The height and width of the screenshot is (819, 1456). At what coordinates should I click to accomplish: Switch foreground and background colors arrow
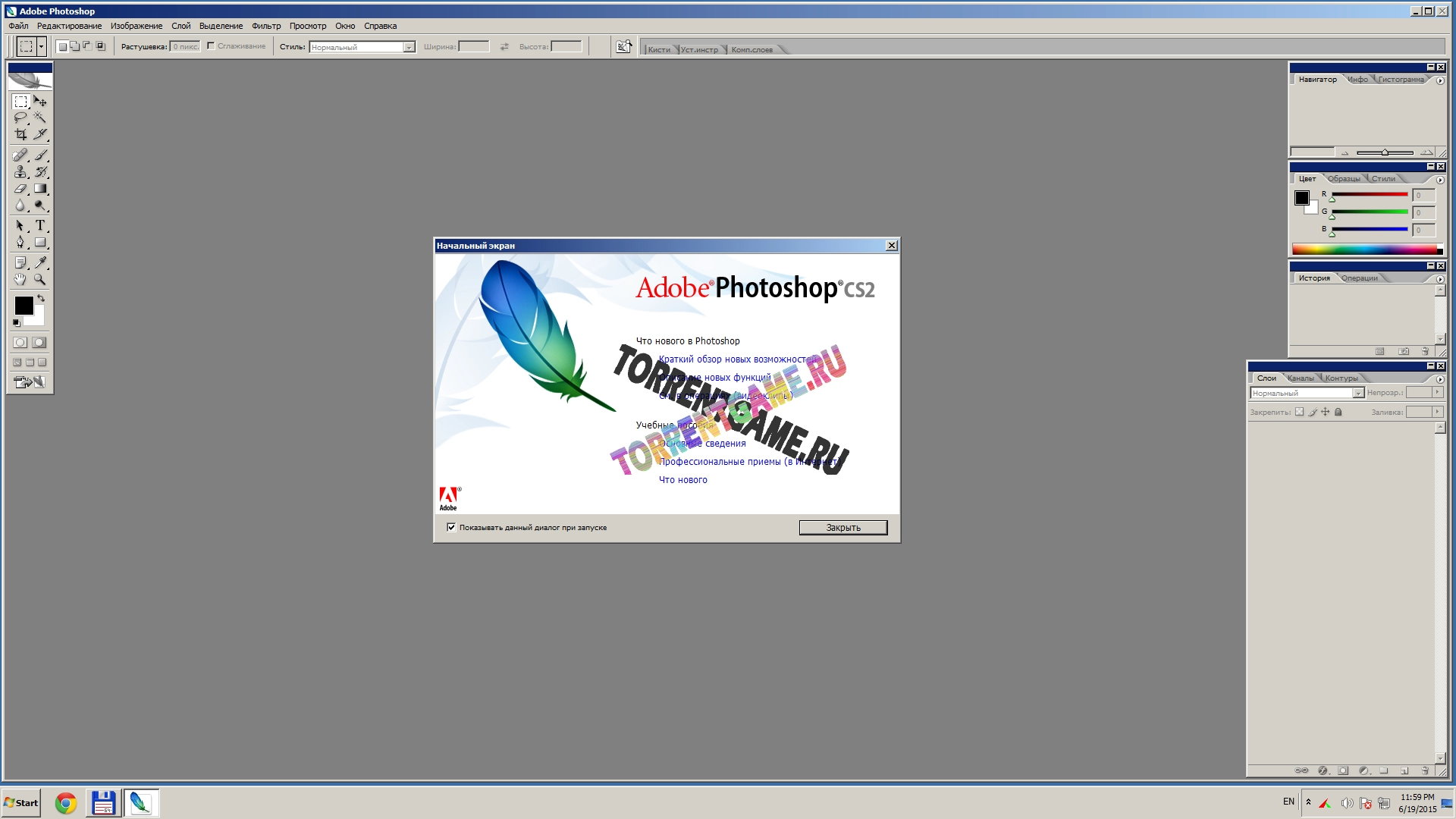tap(41, 298)
